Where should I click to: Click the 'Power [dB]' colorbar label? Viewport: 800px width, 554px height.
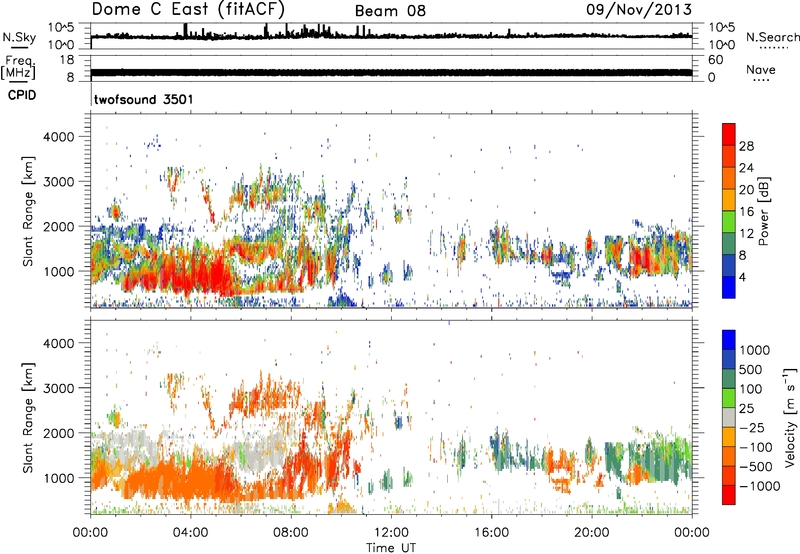[763, 211]
